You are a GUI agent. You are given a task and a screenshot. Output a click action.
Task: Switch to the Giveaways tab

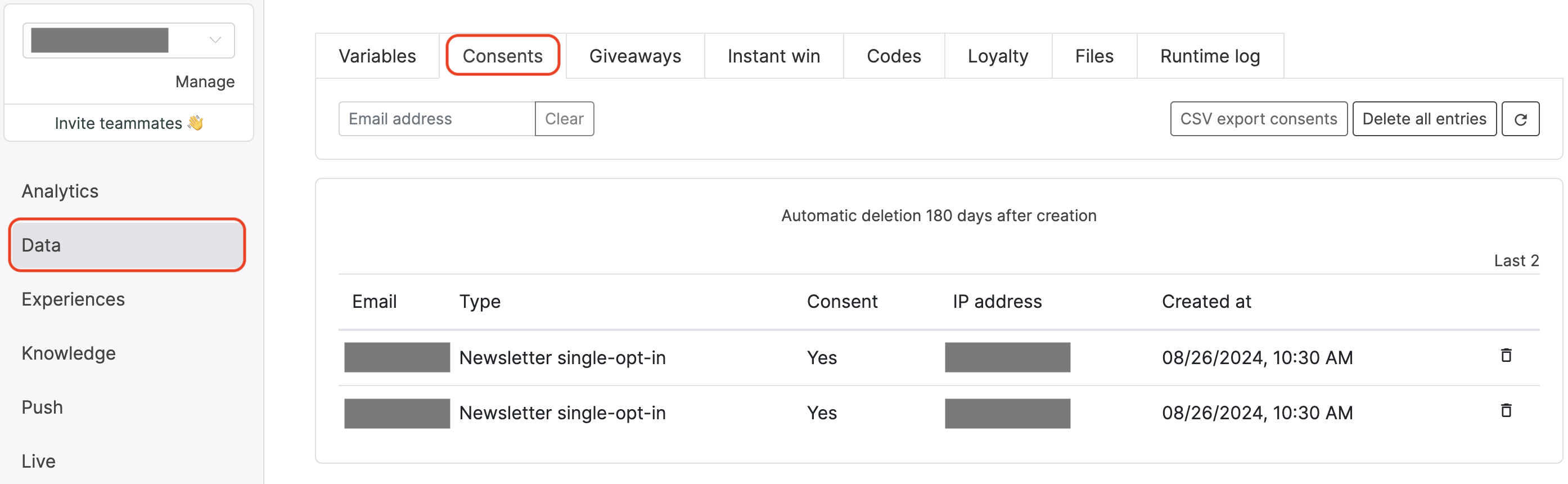pos(635,55)
